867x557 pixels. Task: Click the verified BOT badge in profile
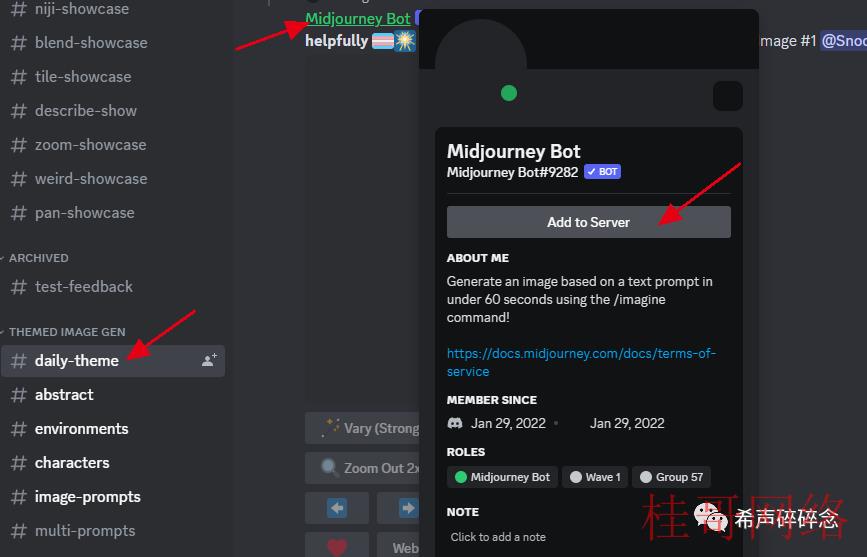(x=602, y=172)
